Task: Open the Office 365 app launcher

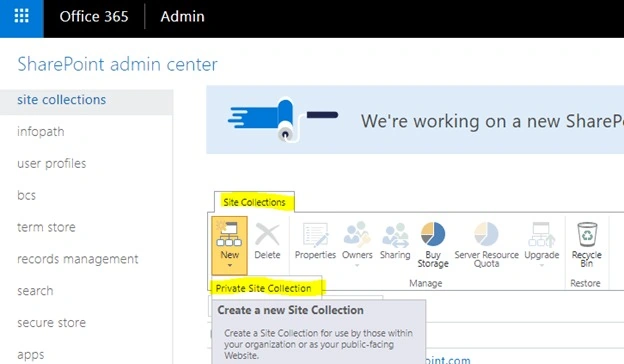Action: 21,16
